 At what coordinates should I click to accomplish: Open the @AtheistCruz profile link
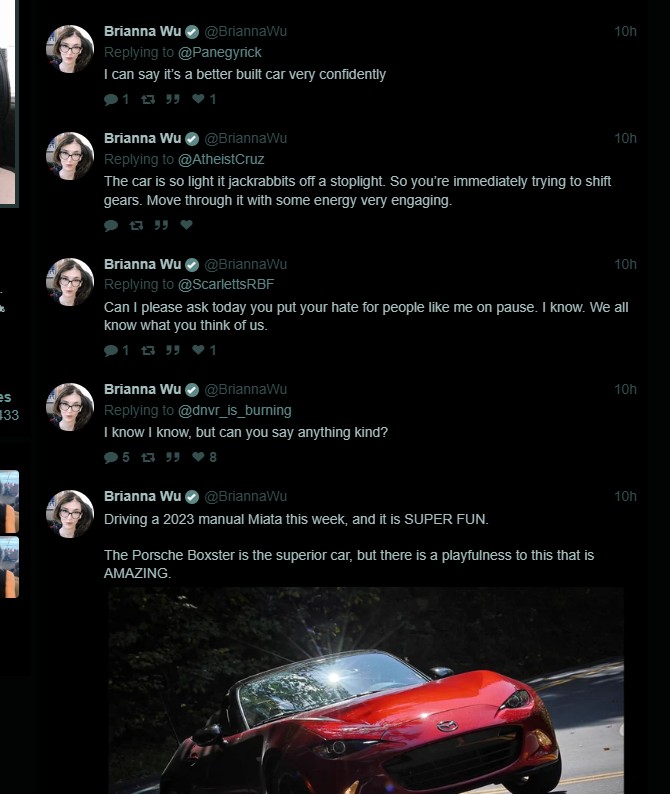click(x=221, y=159)
